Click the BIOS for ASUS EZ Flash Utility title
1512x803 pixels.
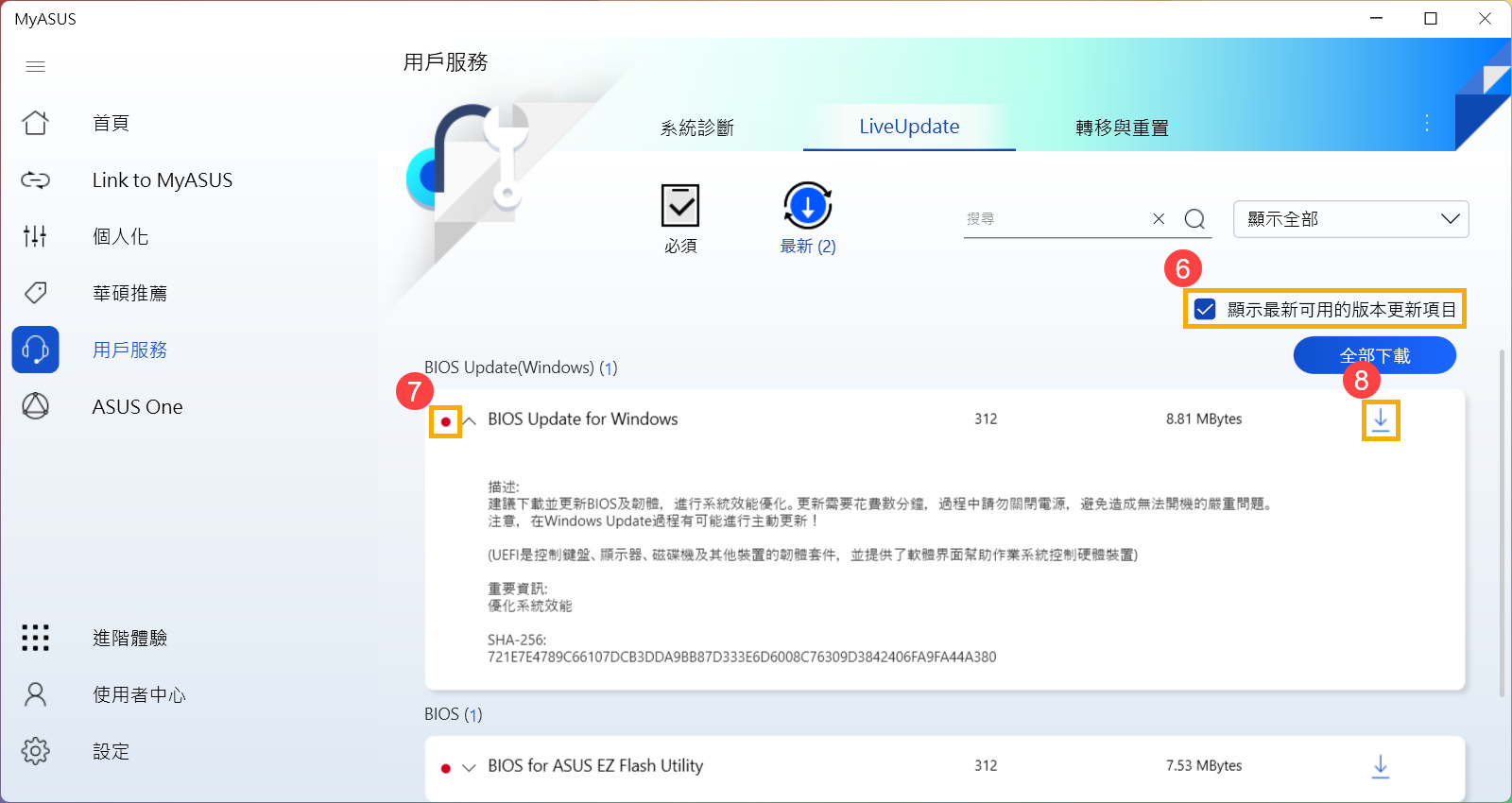pos(595,765)
